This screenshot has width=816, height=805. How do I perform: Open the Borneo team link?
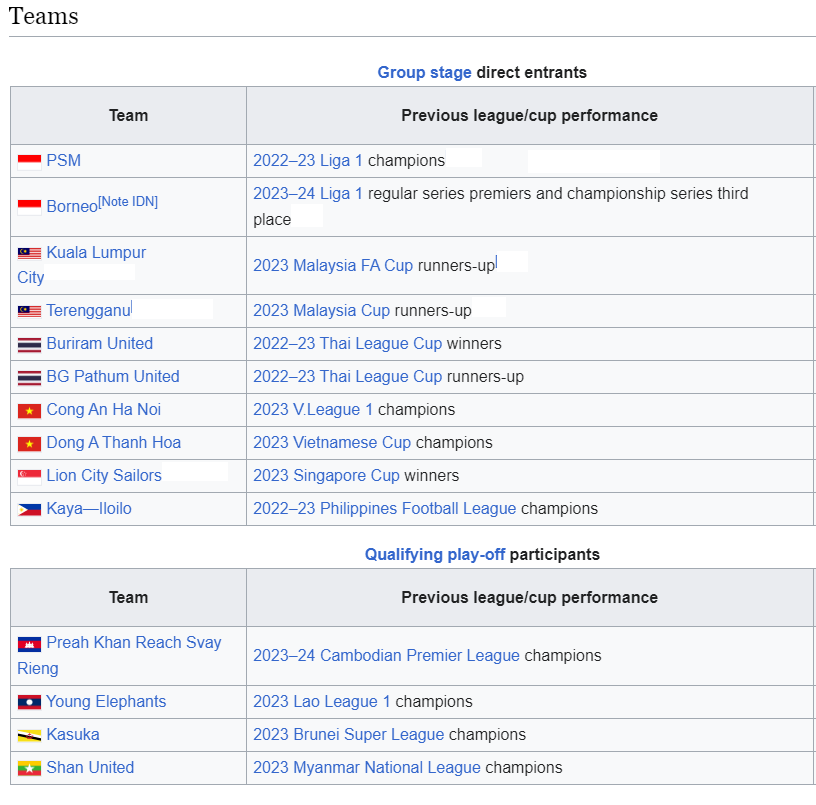tap(72, 206)
